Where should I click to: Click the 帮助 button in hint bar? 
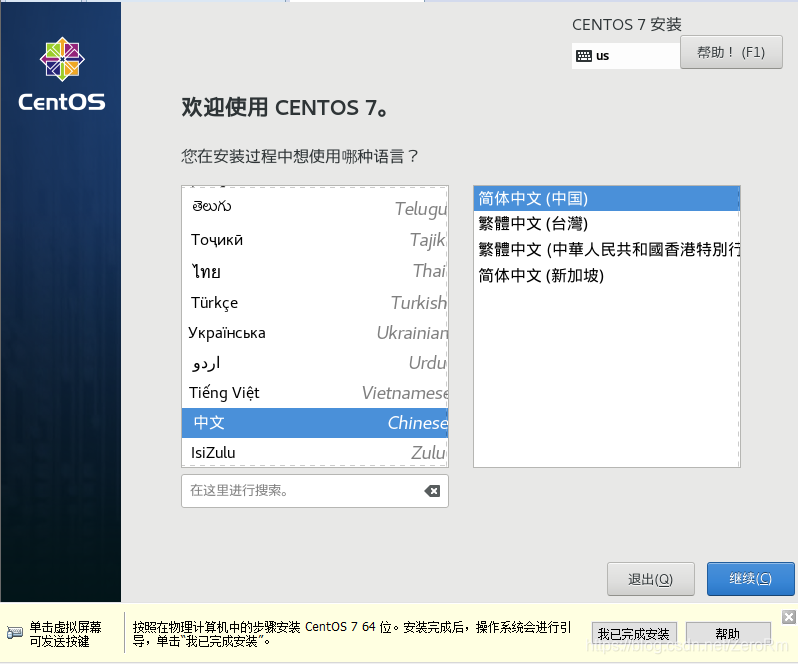point(728,634)
